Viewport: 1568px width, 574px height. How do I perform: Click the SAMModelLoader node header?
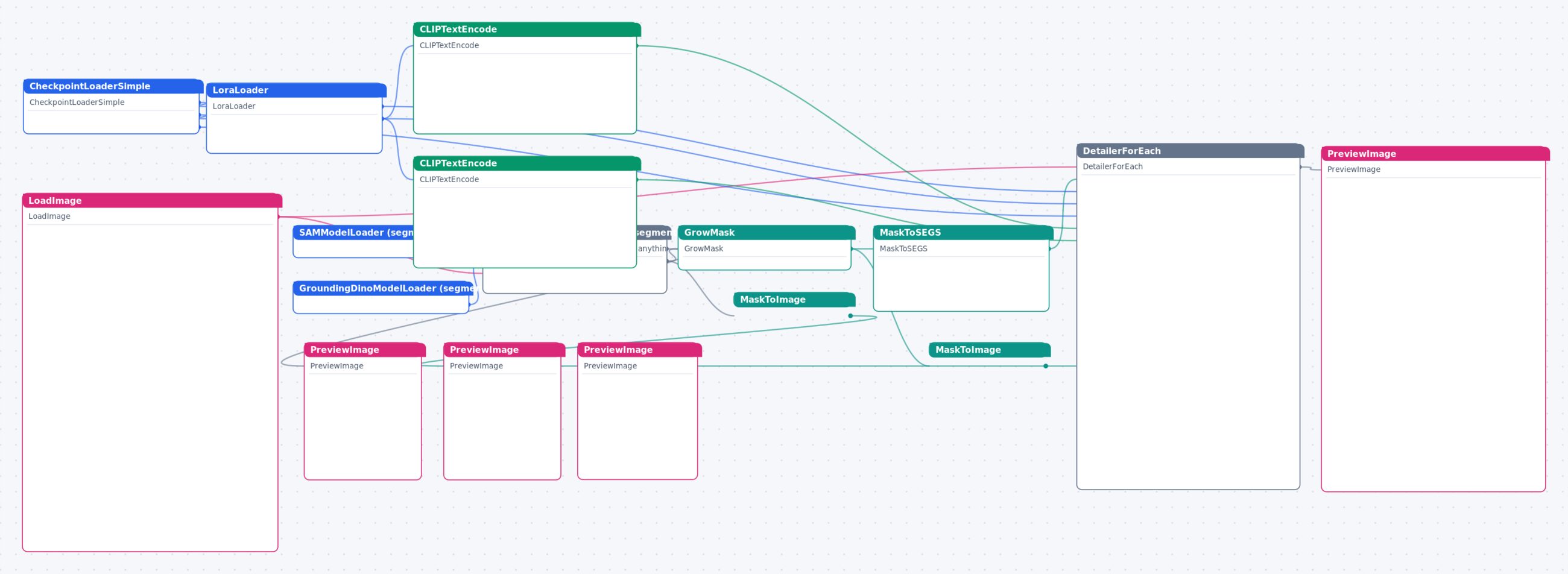(x=353, y=233)
